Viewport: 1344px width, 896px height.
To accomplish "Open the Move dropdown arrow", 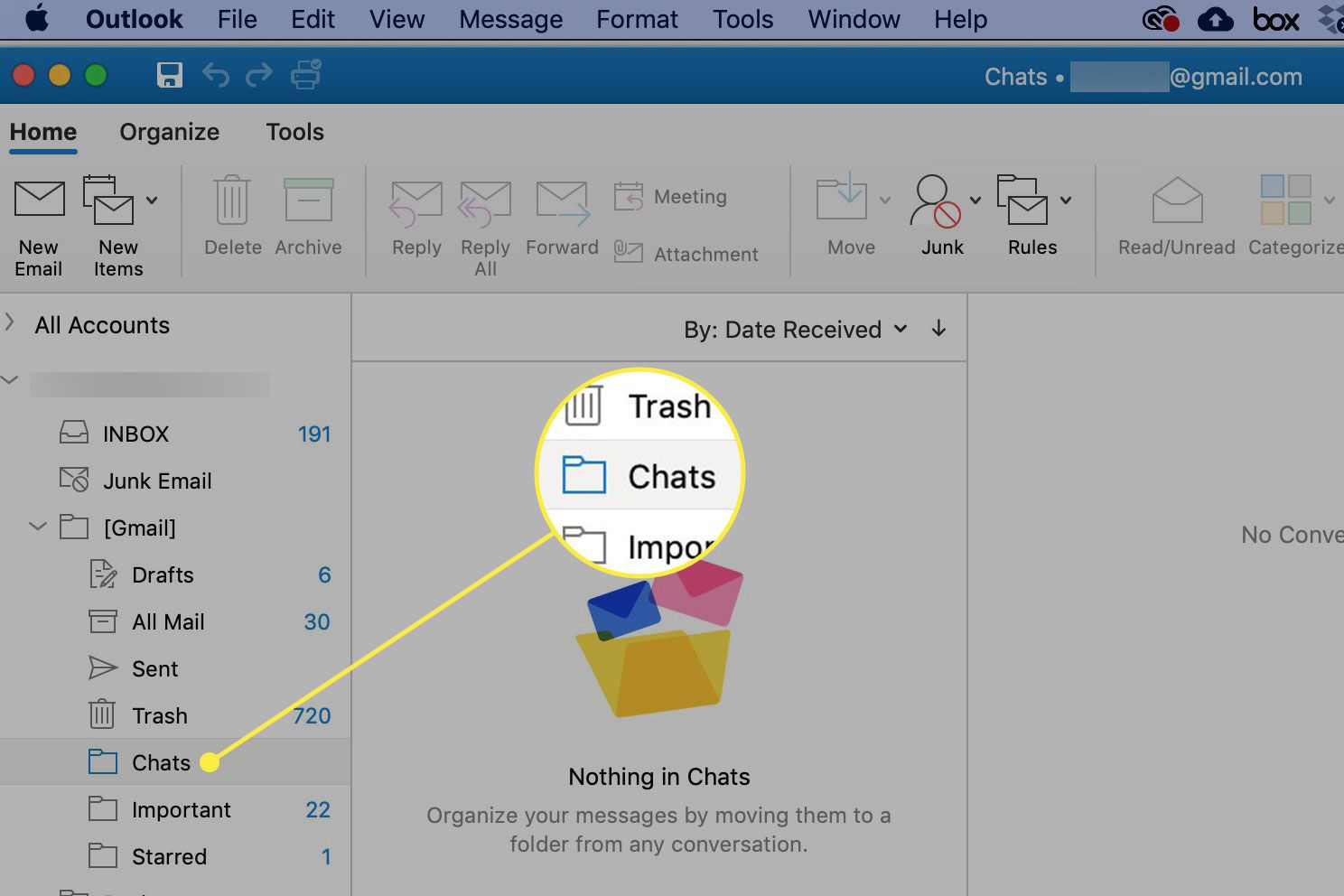I will (x=885, y=200).
